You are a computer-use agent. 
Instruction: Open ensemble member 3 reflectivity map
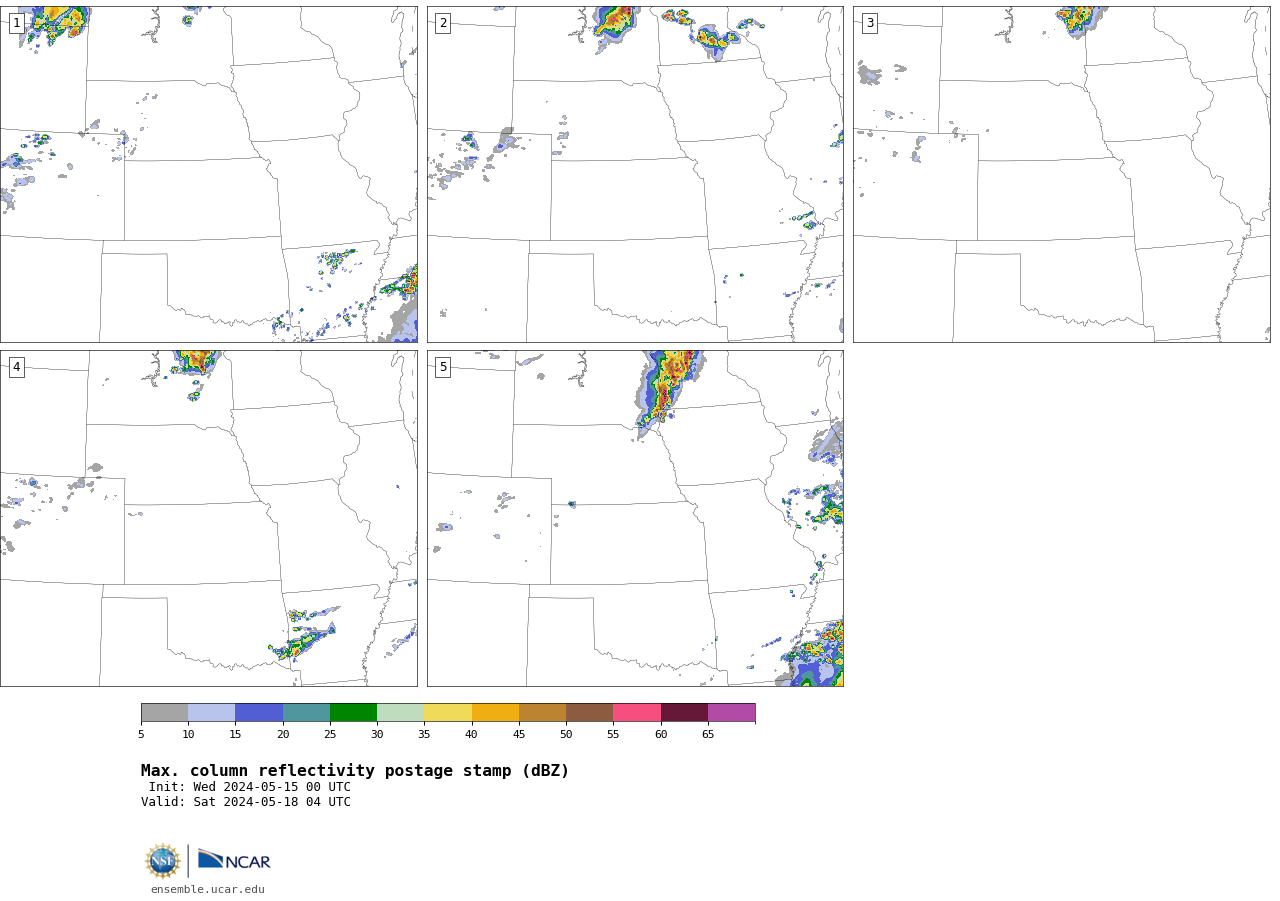click(x=1062, y=175)
